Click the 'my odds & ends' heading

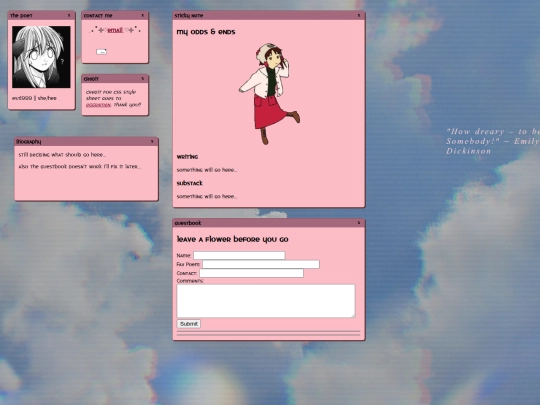206,32
